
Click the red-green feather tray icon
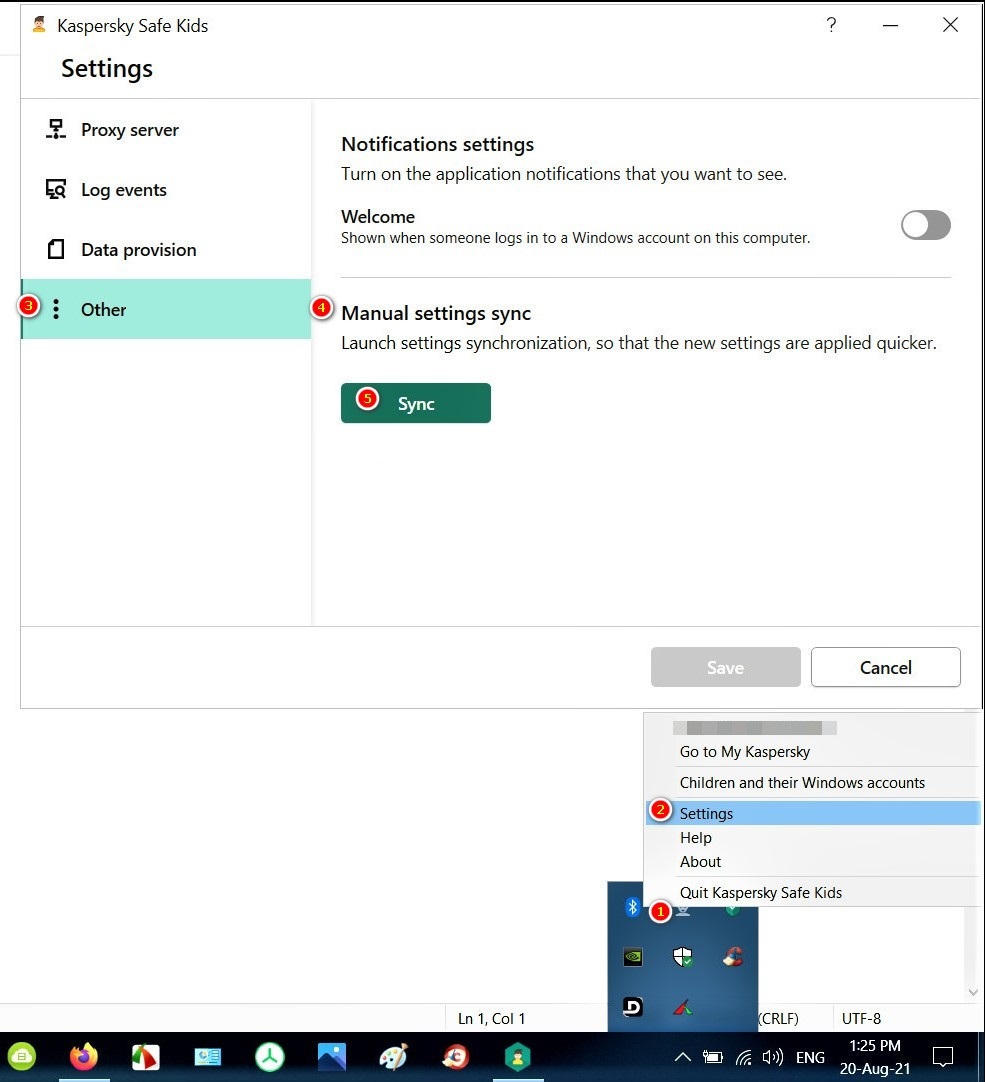coord(683,1007)
